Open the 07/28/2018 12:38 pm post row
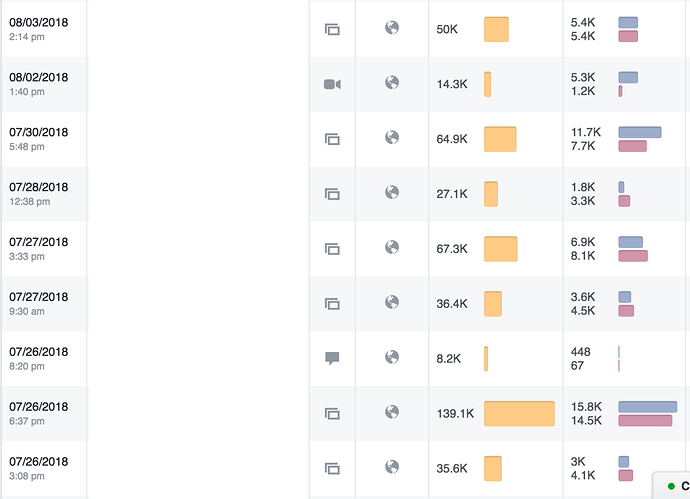Screen dimensions: 690x499 [x=345, y=194]
